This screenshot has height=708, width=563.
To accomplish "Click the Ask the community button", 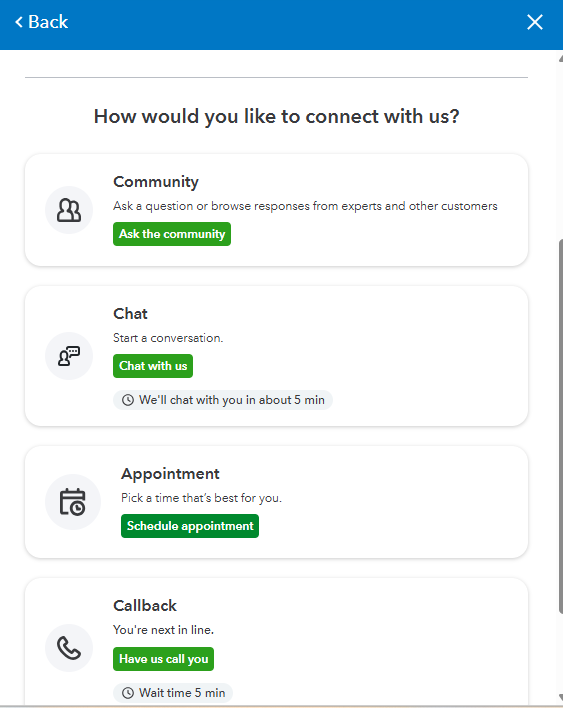I will point(172,234).
